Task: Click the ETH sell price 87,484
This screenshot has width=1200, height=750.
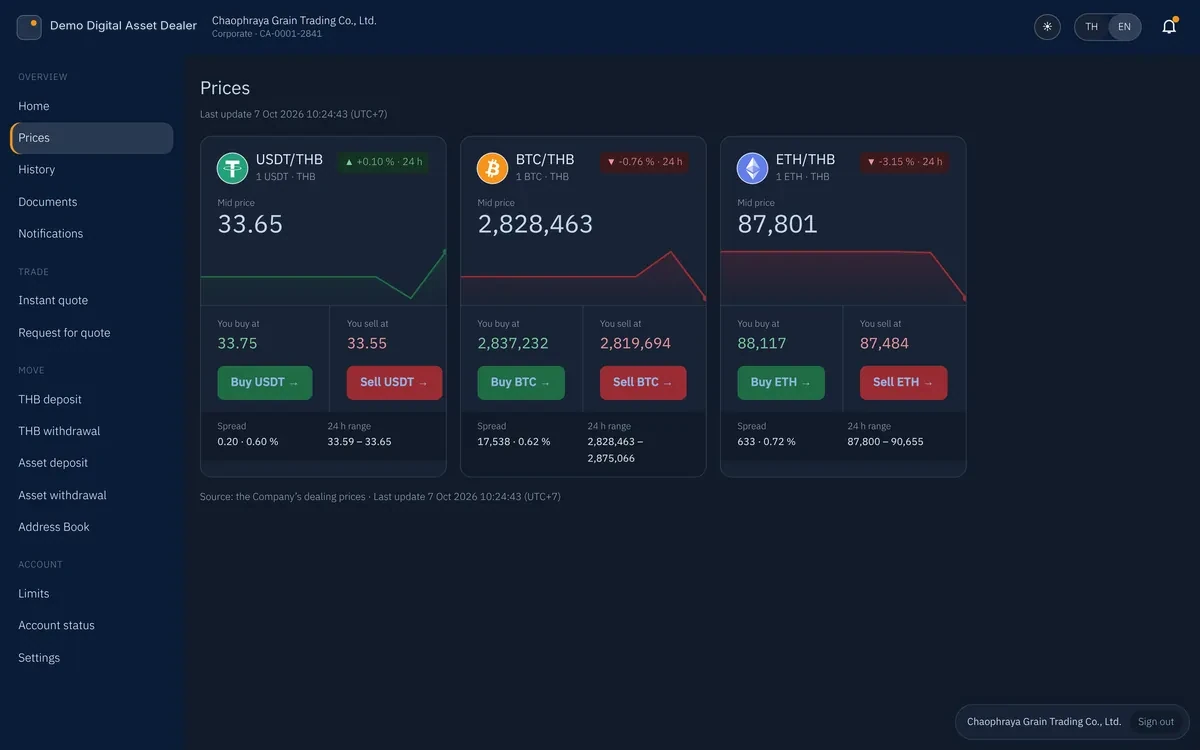Action: [x=885, y=343]
